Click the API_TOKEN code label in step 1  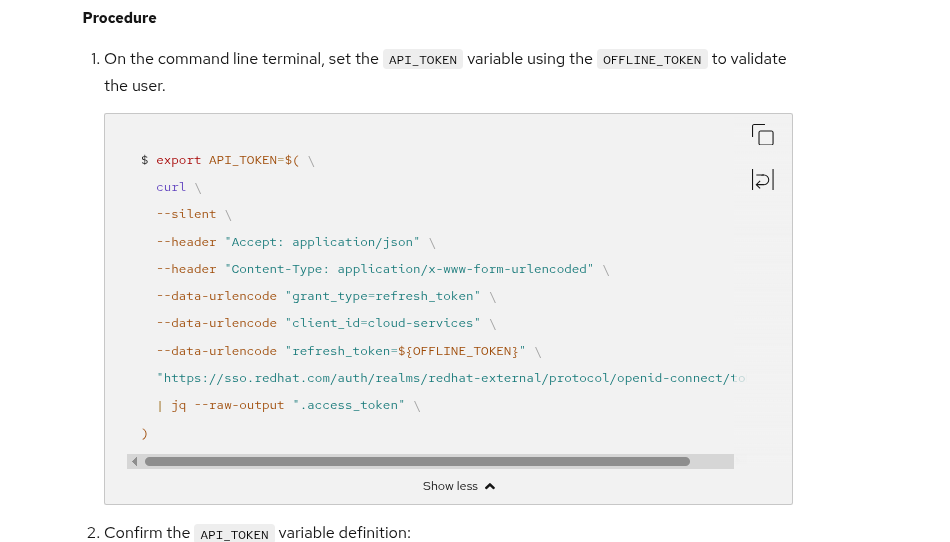click(422, 60)
